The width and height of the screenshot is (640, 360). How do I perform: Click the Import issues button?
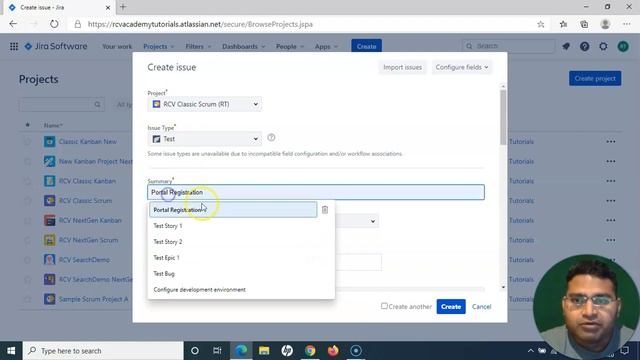coord(402,67)
